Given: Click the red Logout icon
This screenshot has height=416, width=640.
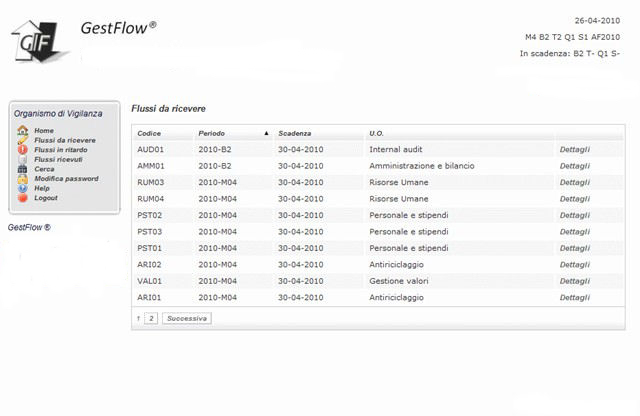Looking at the screenshot, I should [22, 198].
